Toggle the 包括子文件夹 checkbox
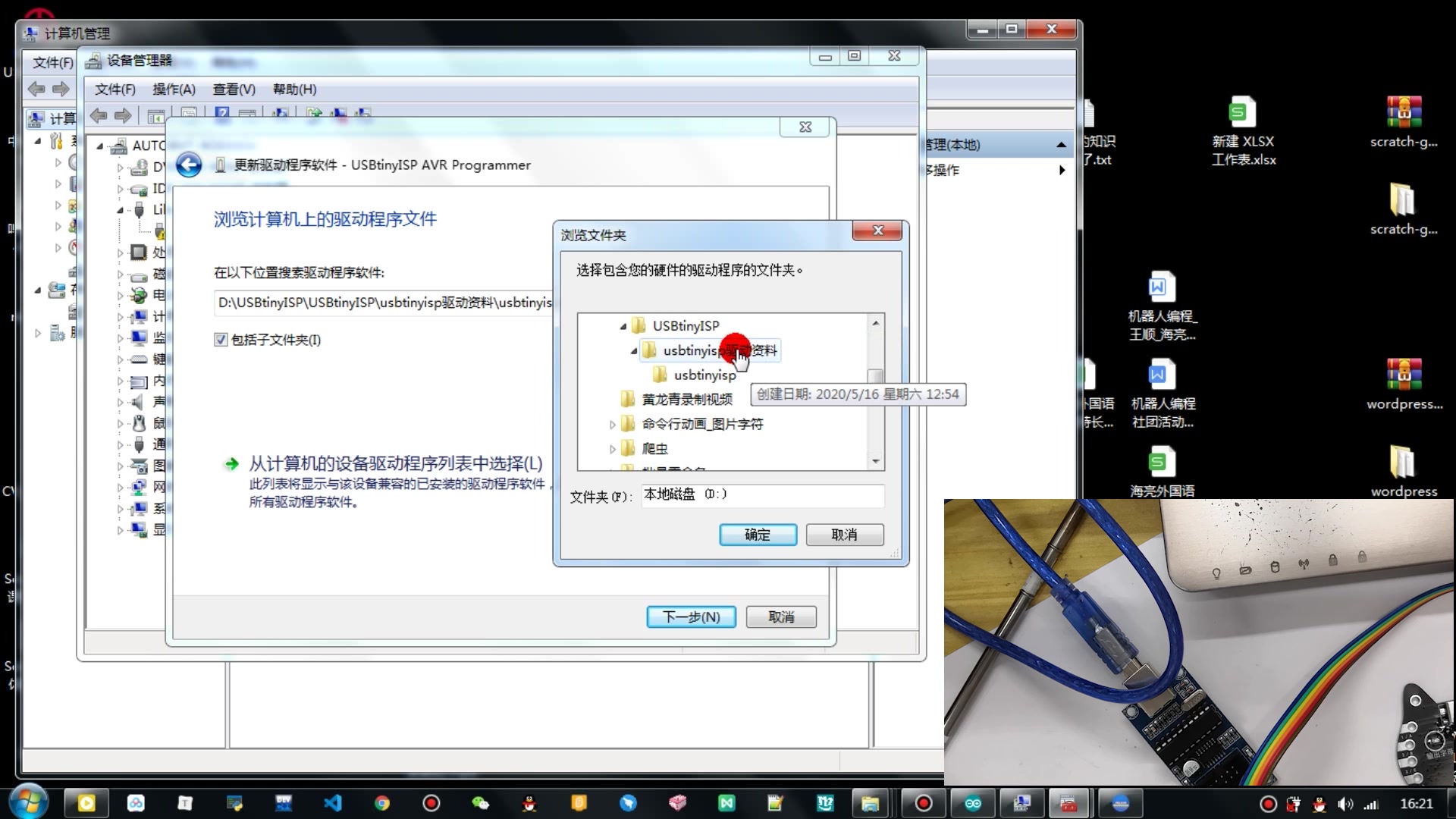The height and width of the screenshot is (819, 1456). click(221, 340)
